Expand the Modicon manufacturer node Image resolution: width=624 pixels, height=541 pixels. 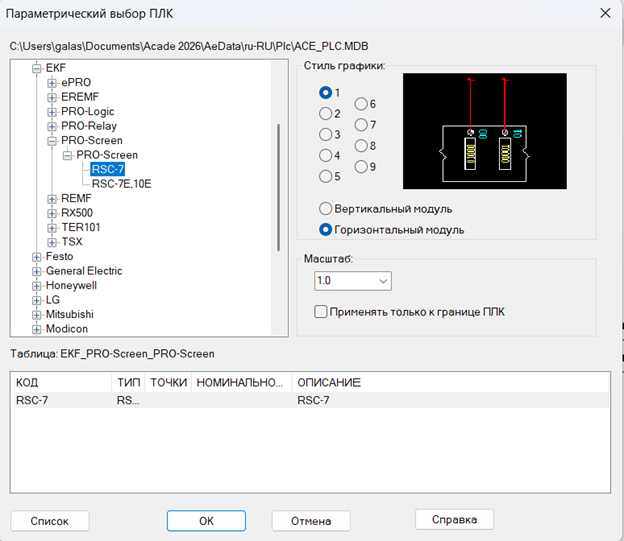37,329
